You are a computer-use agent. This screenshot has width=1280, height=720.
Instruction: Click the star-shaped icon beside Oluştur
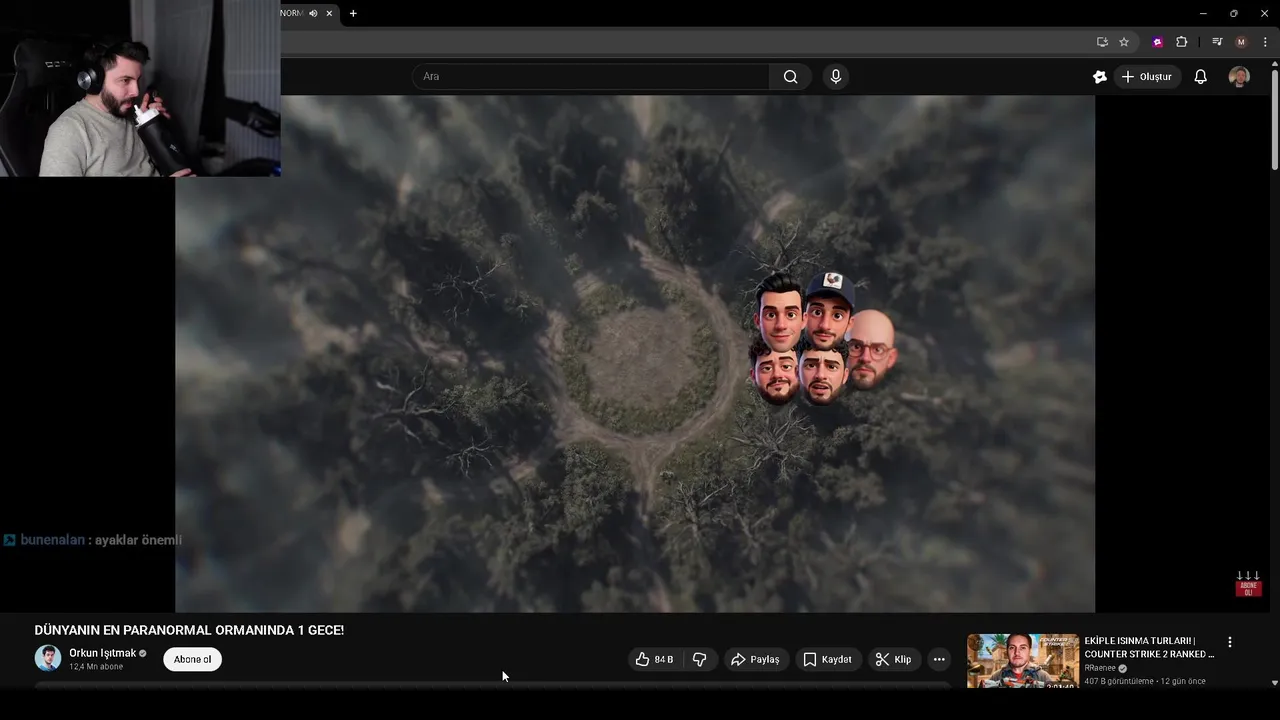(x=1100, y=77)
